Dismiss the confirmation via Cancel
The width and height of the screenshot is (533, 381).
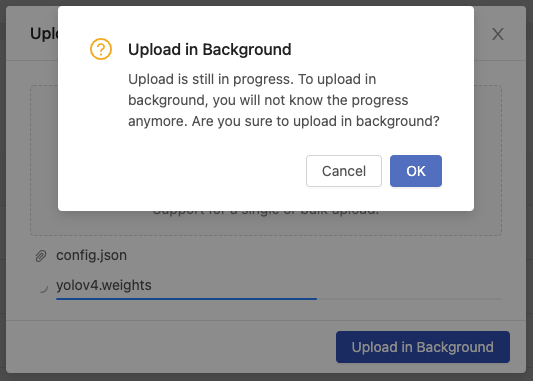[344, 171]
